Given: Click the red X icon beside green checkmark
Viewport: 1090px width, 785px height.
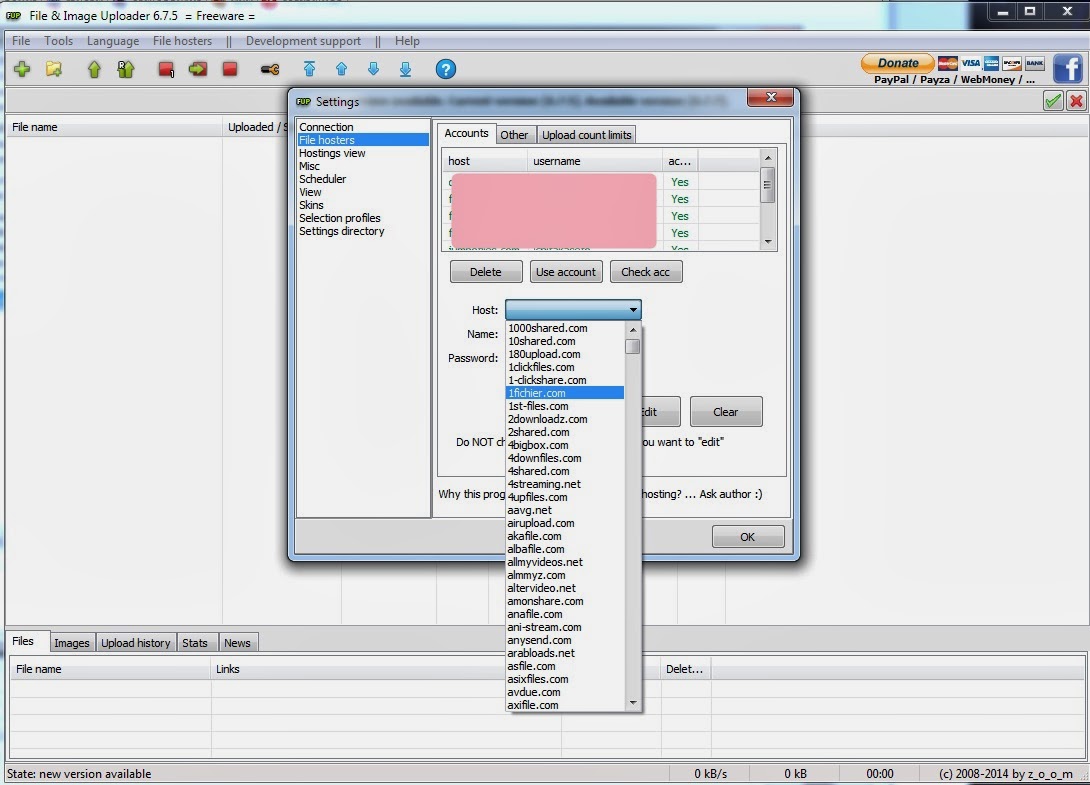Looking at the screenshot, I should (1076, 101).
